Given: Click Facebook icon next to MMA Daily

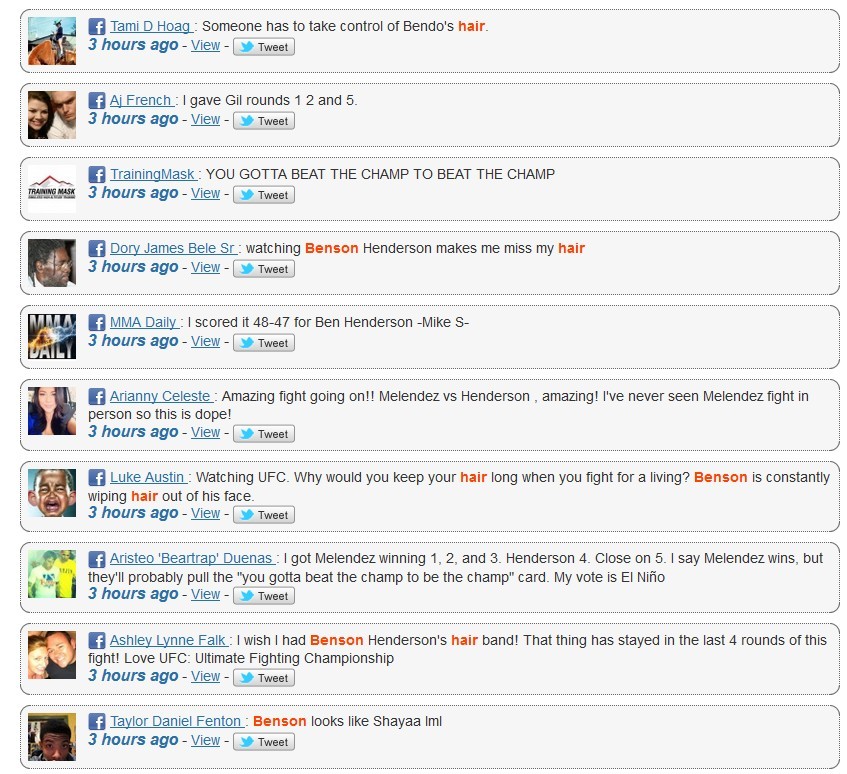Looking at the screenshot, I should point(97,323).
